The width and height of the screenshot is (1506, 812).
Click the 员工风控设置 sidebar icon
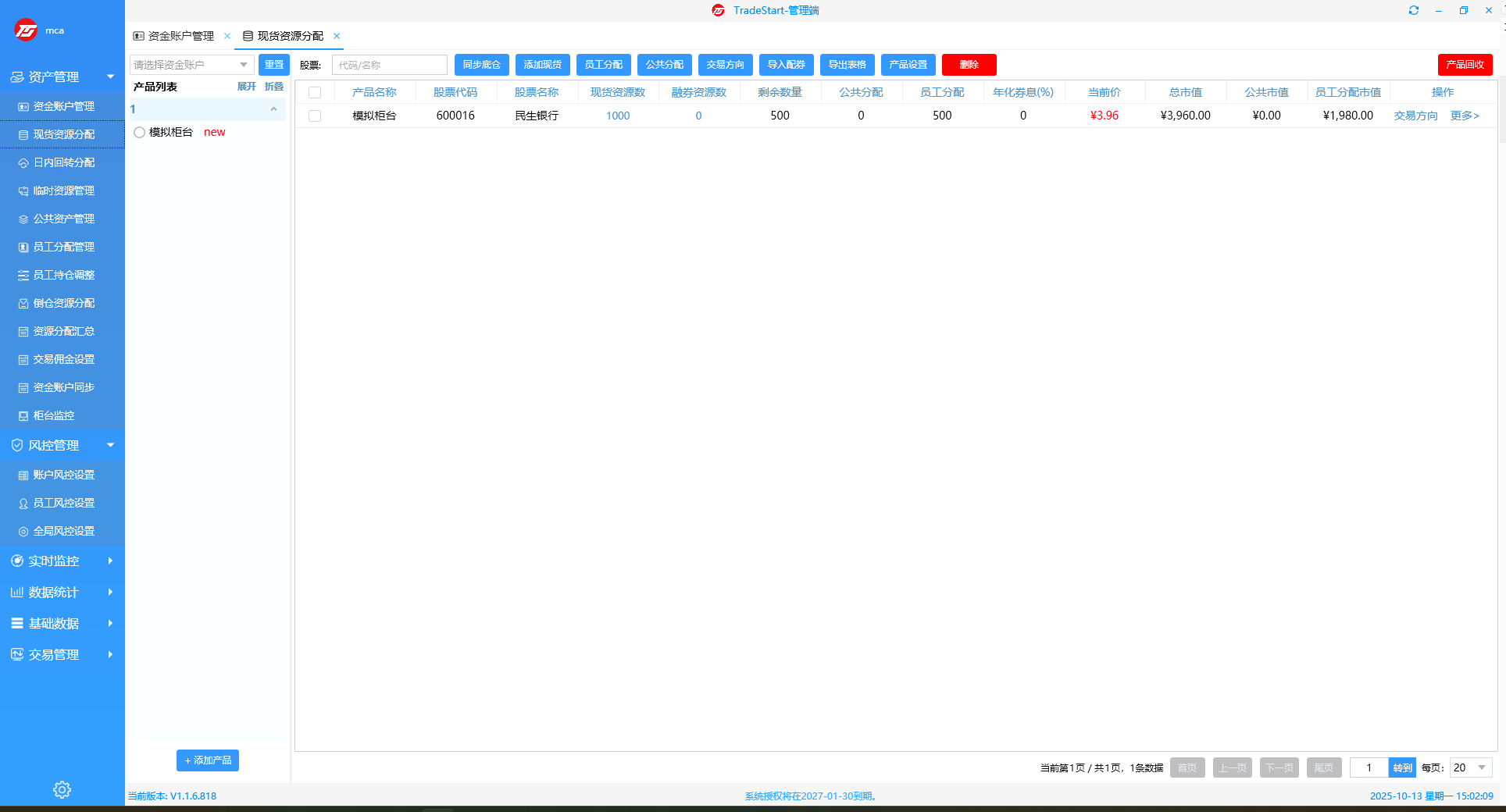tap(23, 504)
